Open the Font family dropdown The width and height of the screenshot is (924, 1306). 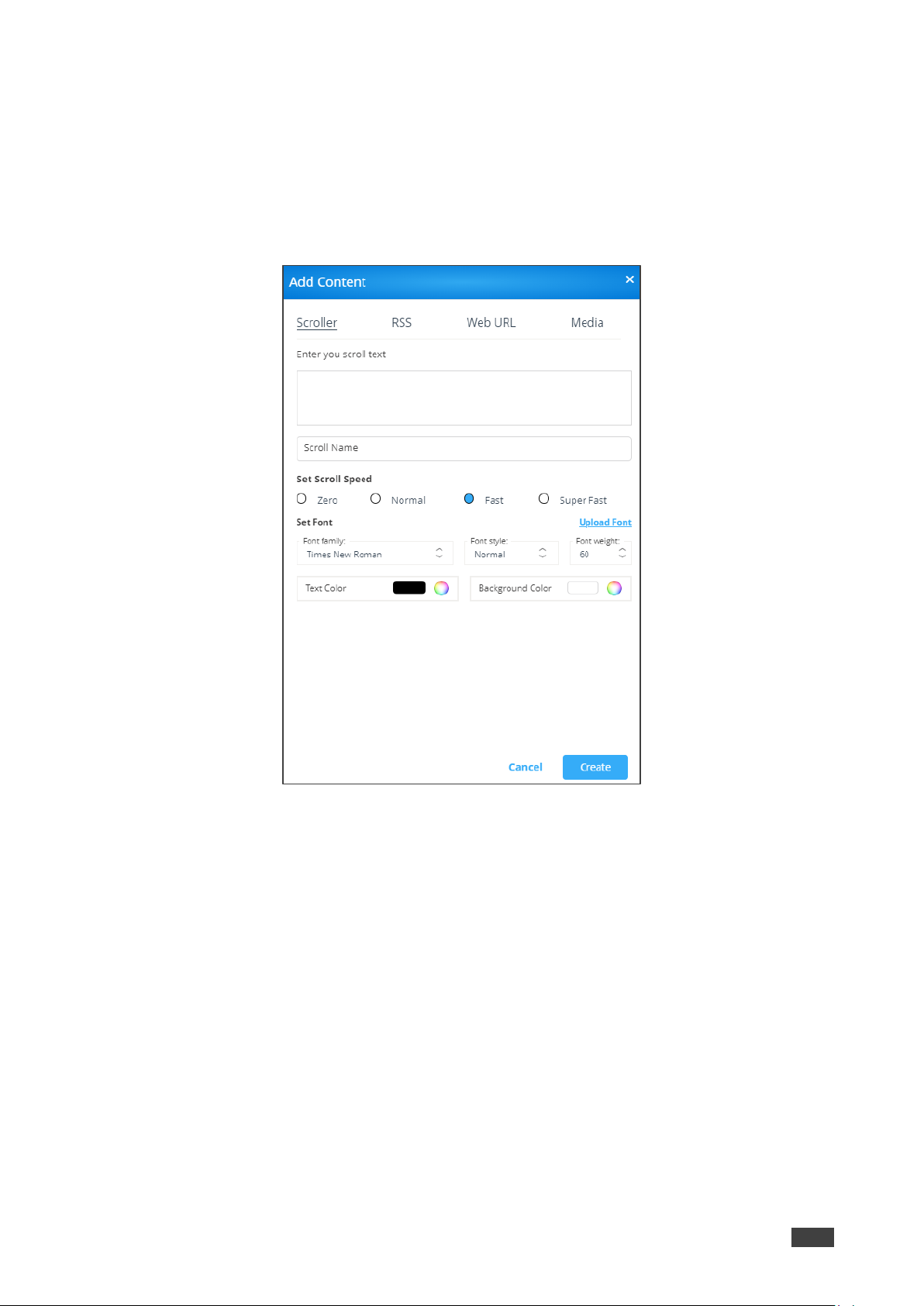pyautogui.click(x=374, y=553)
